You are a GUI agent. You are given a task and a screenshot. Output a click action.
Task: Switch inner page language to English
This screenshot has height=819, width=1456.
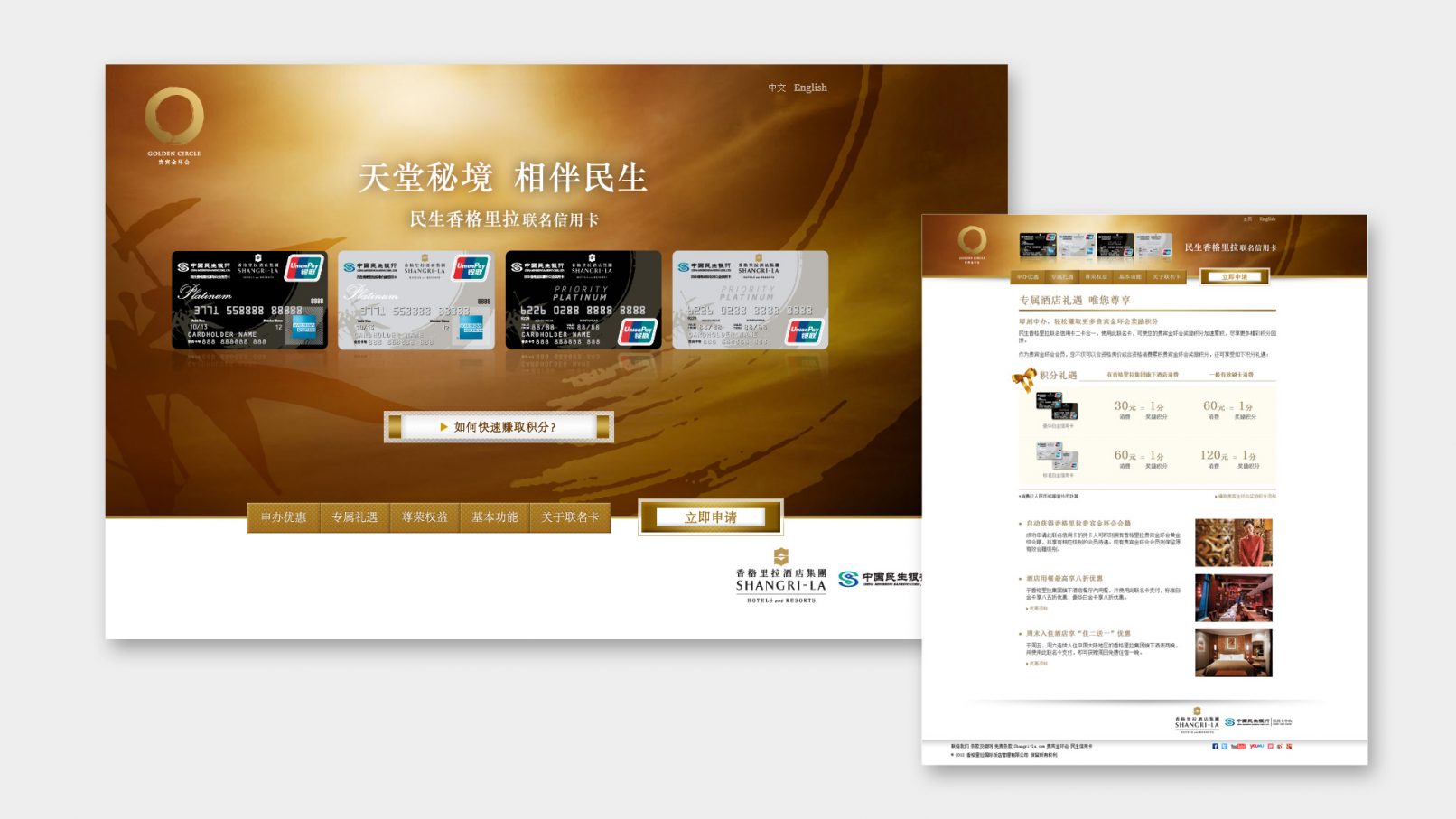point(1267,219)
